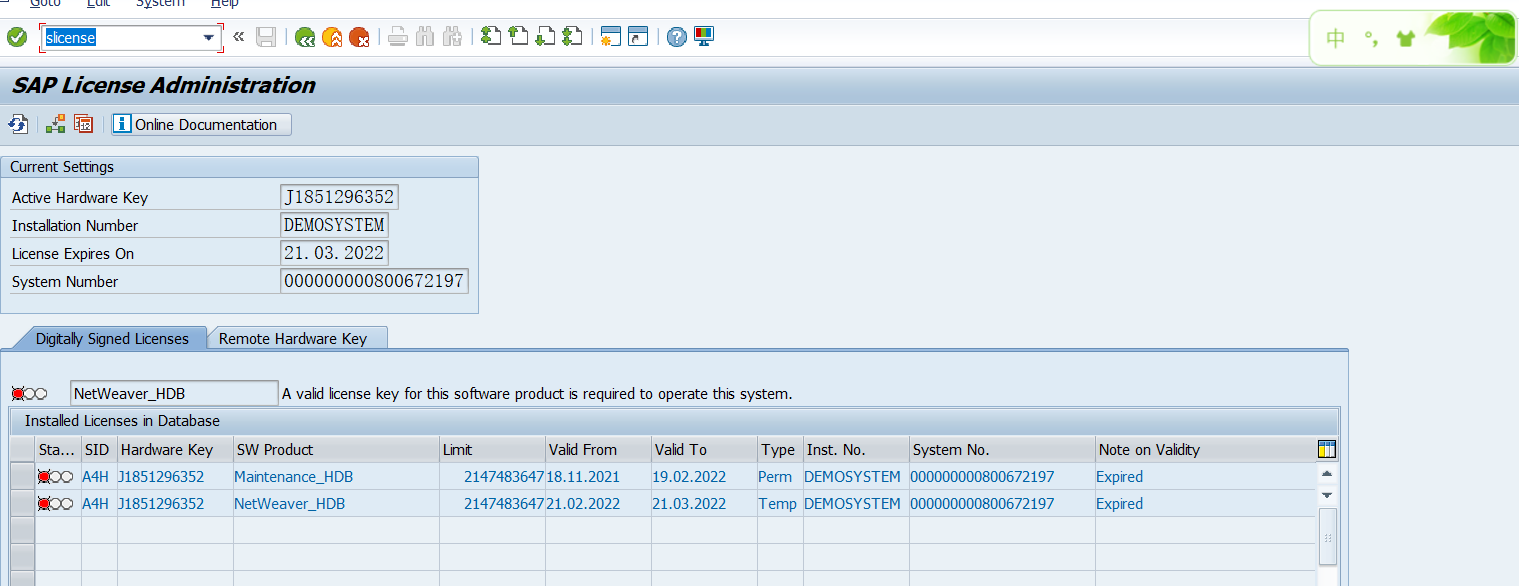Viewport: 1519px width, 586px height.
Task: Click the Print icon
Action: [x=397, y=38]
